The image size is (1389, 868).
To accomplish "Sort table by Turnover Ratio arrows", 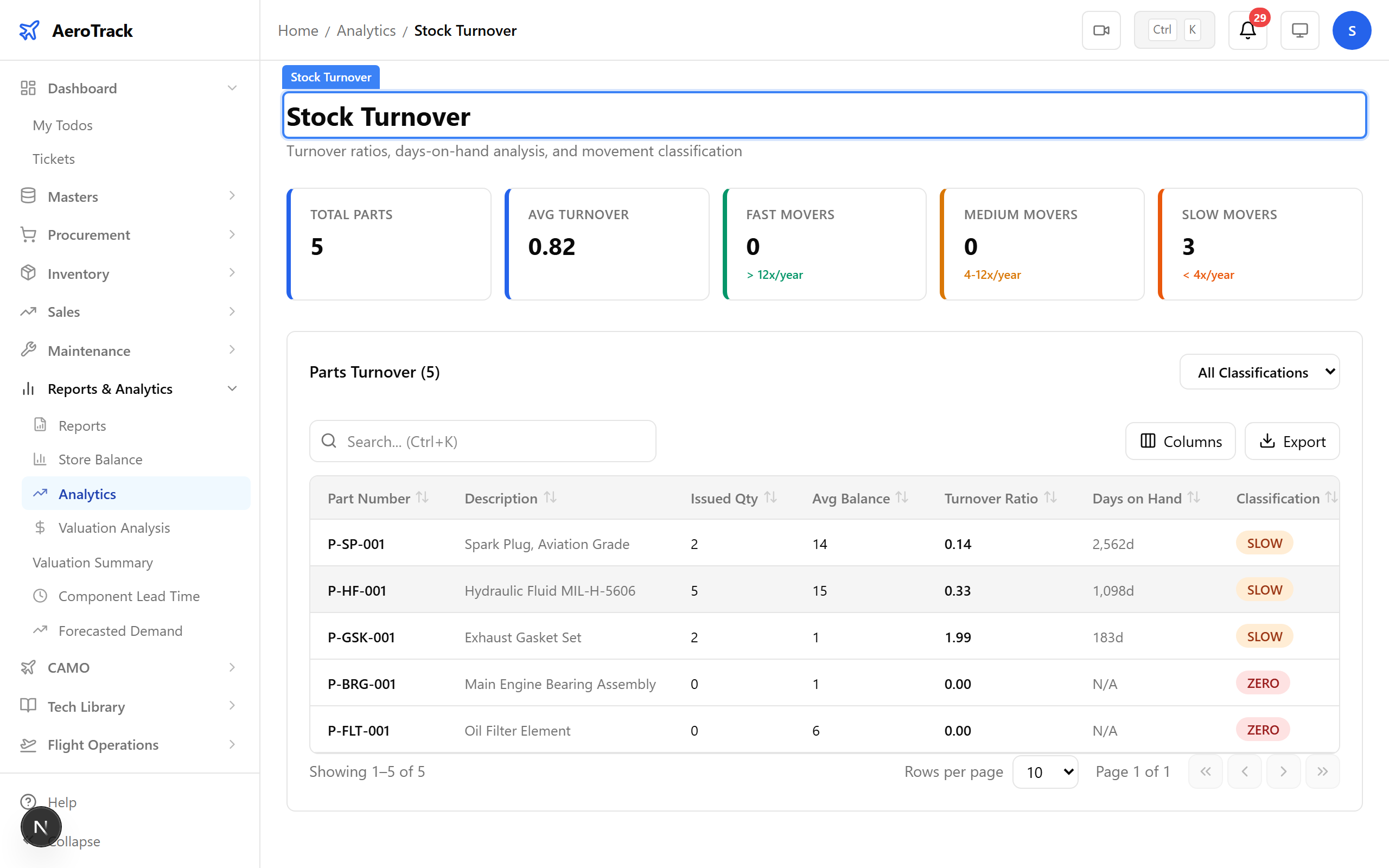I will pyautogui.click(x=1050, y=497).
